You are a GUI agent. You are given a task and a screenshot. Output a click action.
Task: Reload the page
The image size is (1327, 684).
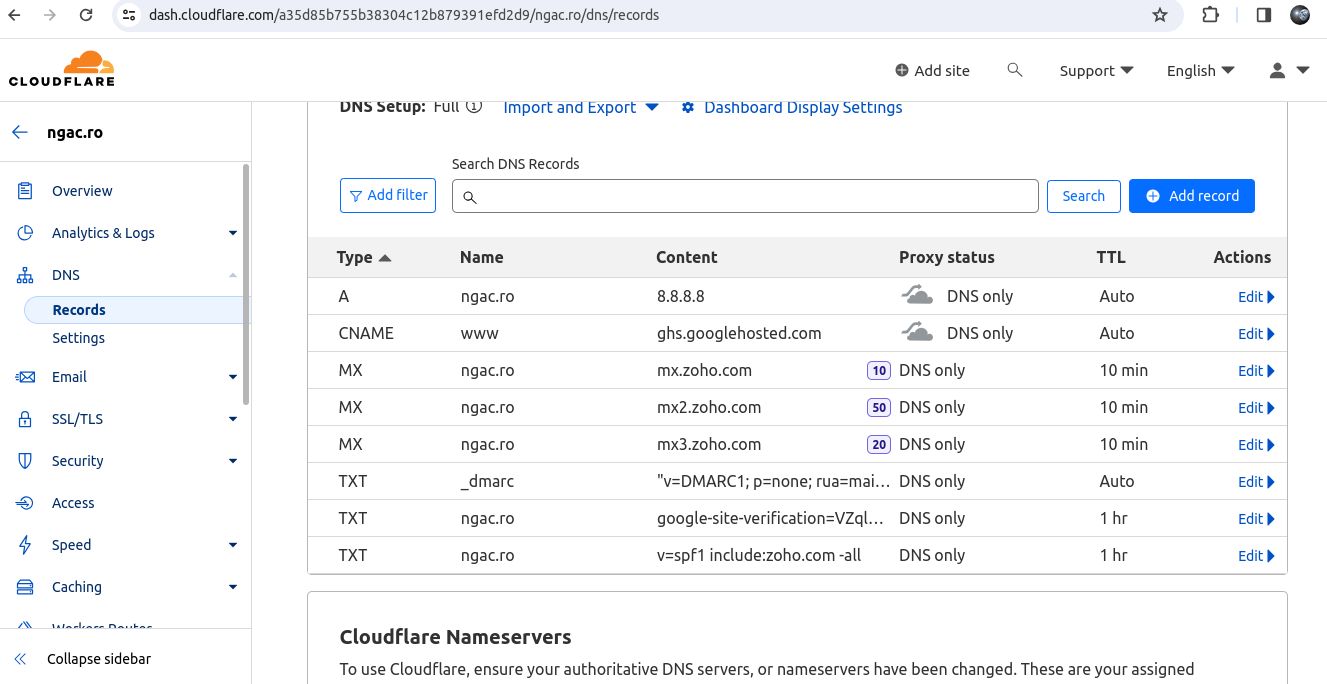pos(86,15)
